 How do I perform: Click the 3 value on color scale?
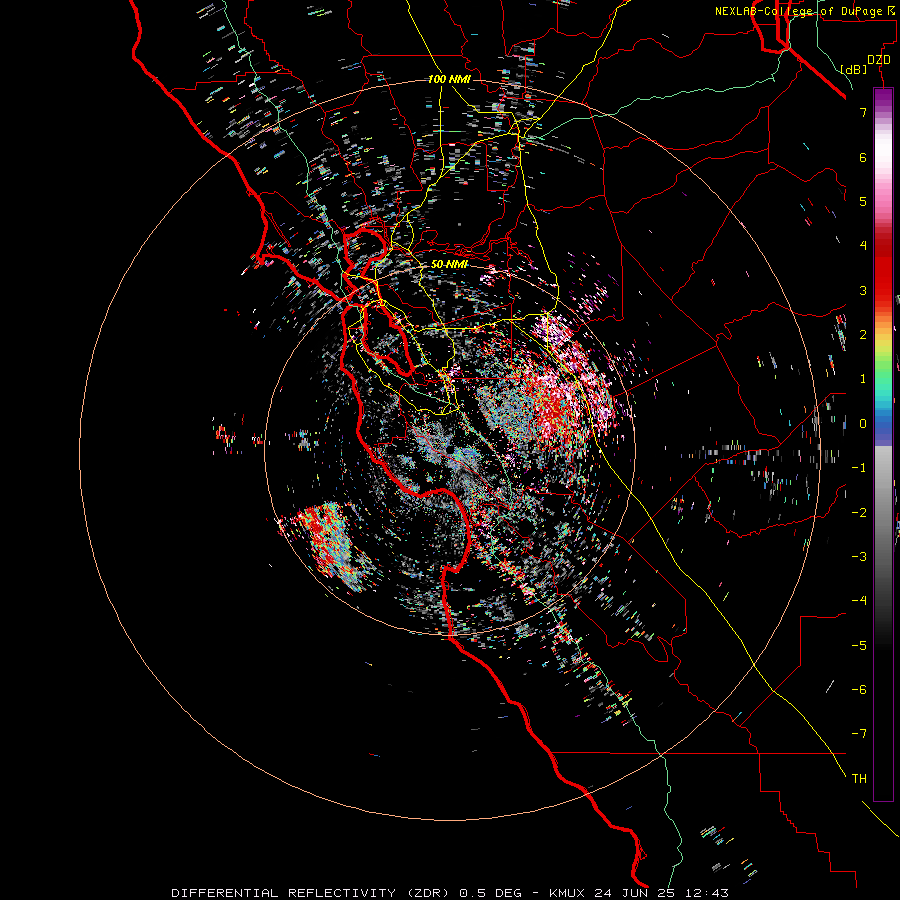[863, 290]
